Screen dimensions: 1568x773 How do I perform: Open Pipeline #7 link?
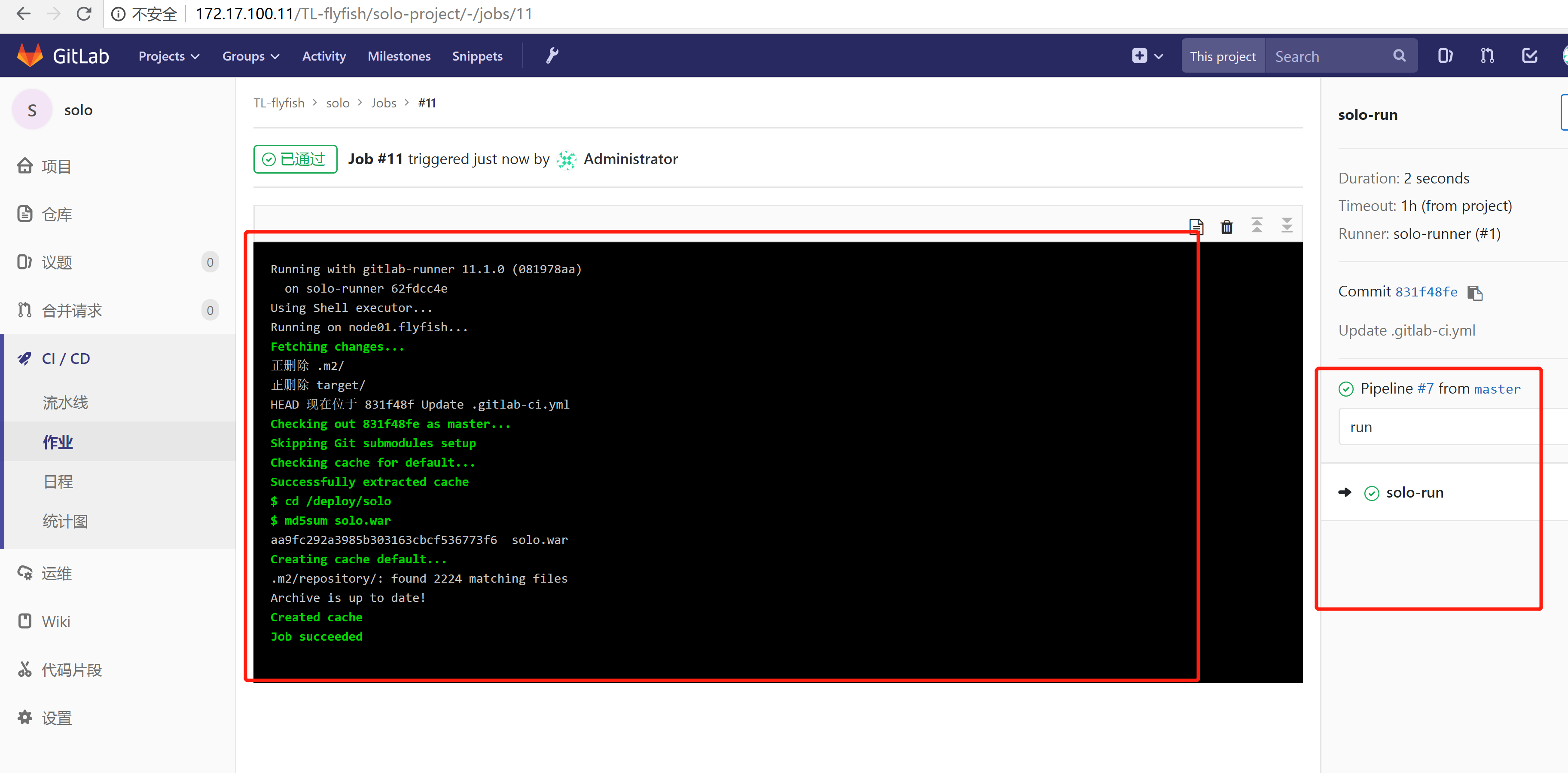click(x=1425, y=388)
